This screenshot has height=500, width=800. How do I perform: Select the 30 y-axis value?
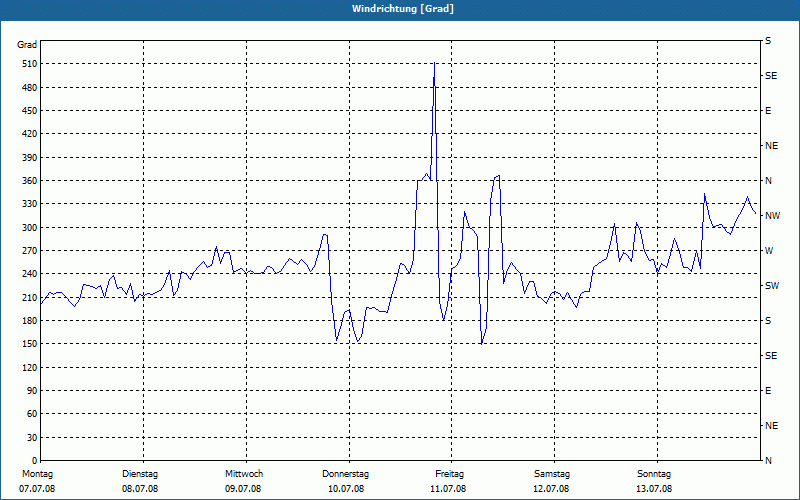coord(32,437)
